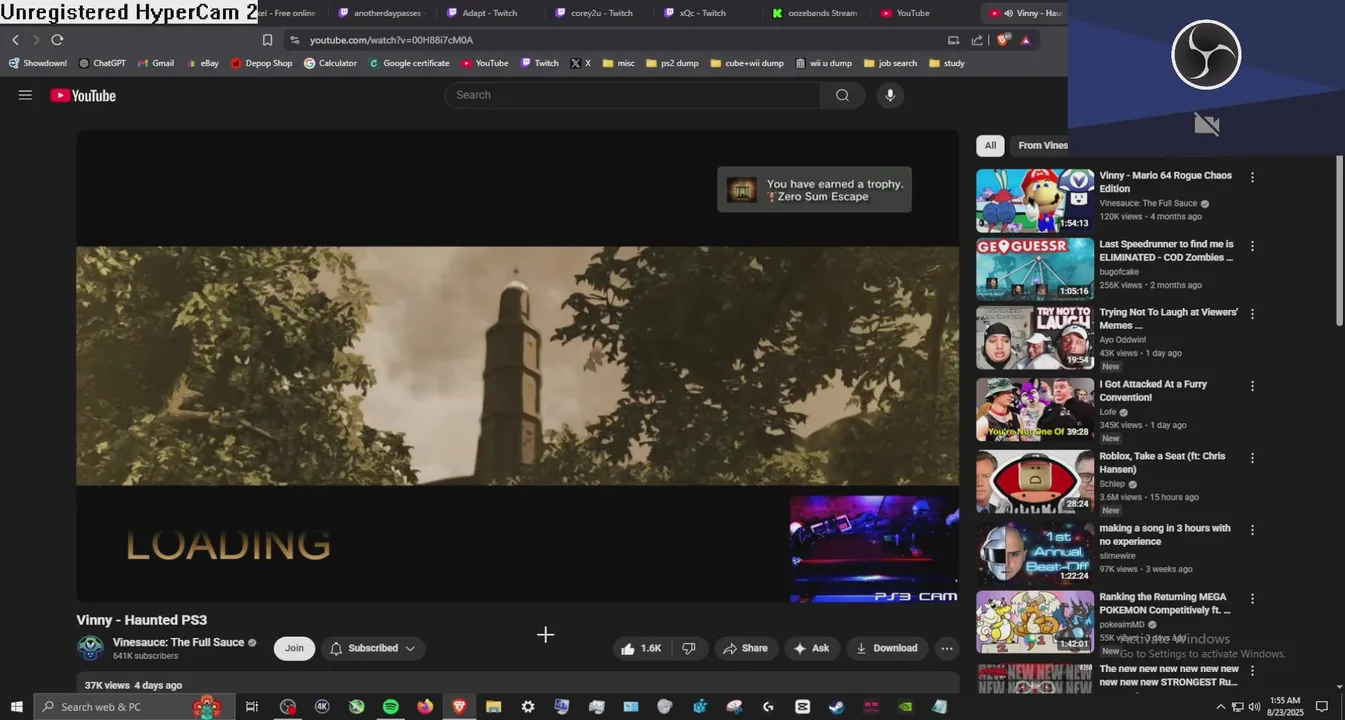Viewport: 1345px width, 720px height.
Task: Open the ChatGPT bookmark
Action: click(102, 63)
